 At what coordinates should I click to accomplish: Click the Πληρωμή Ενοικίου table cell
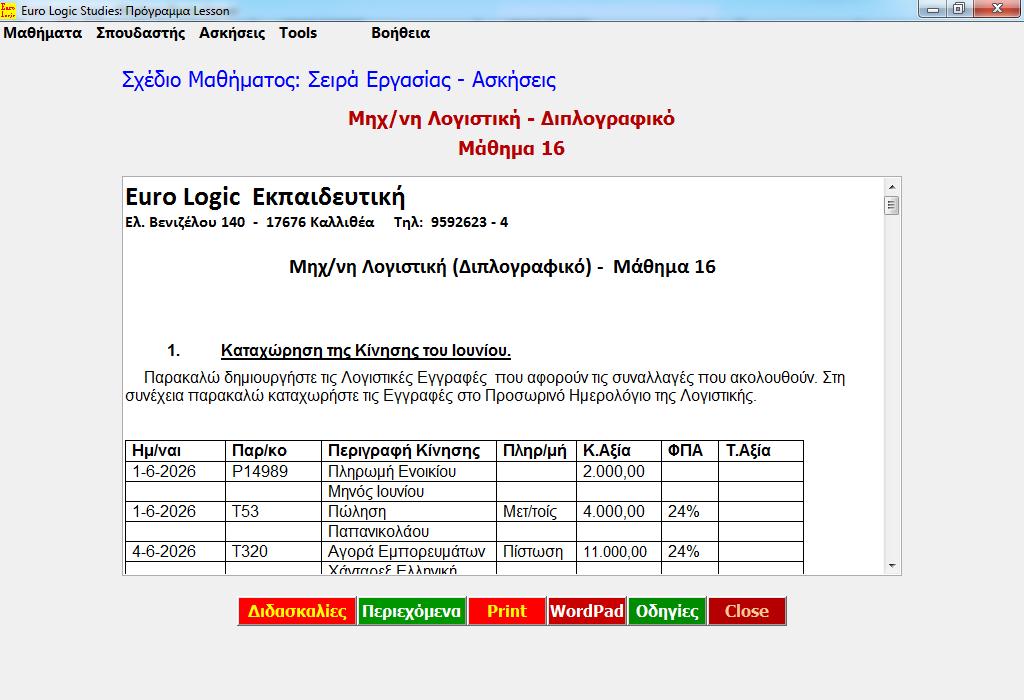pos(392,471)
